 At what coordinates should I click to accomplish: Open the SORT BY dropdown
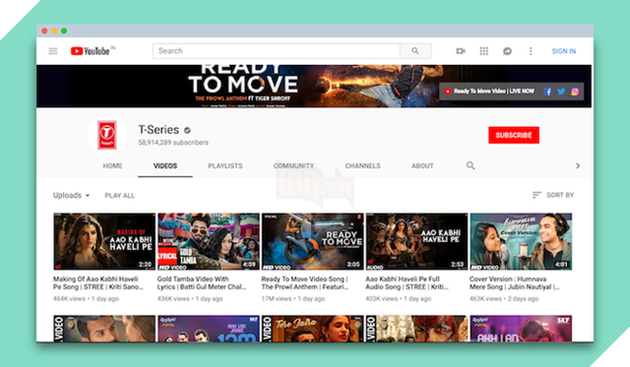pyautogui.click(x=553, y=195)
